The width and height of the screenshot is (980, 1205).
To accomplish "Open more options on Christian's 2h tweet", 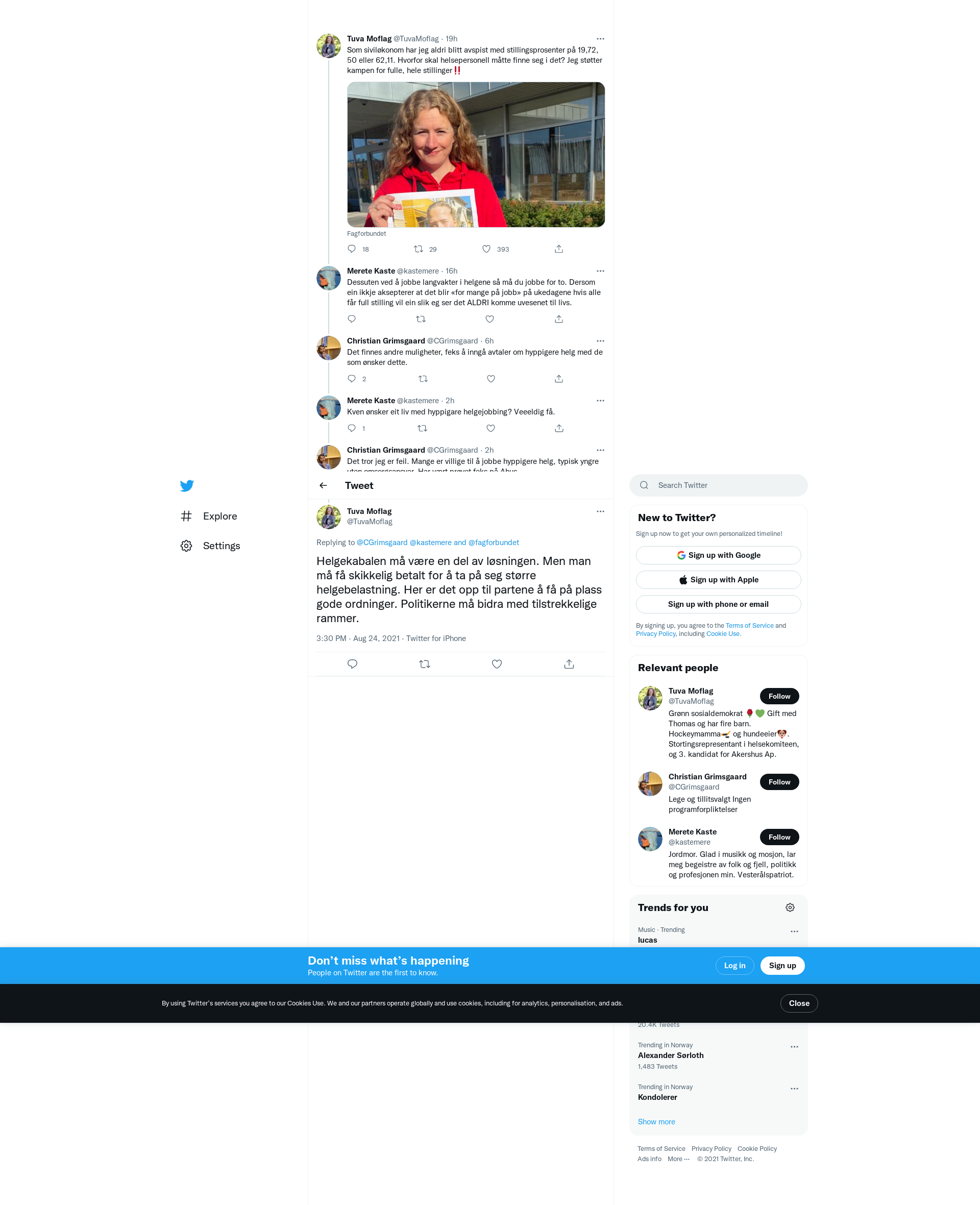I will (x=600, y=450).
